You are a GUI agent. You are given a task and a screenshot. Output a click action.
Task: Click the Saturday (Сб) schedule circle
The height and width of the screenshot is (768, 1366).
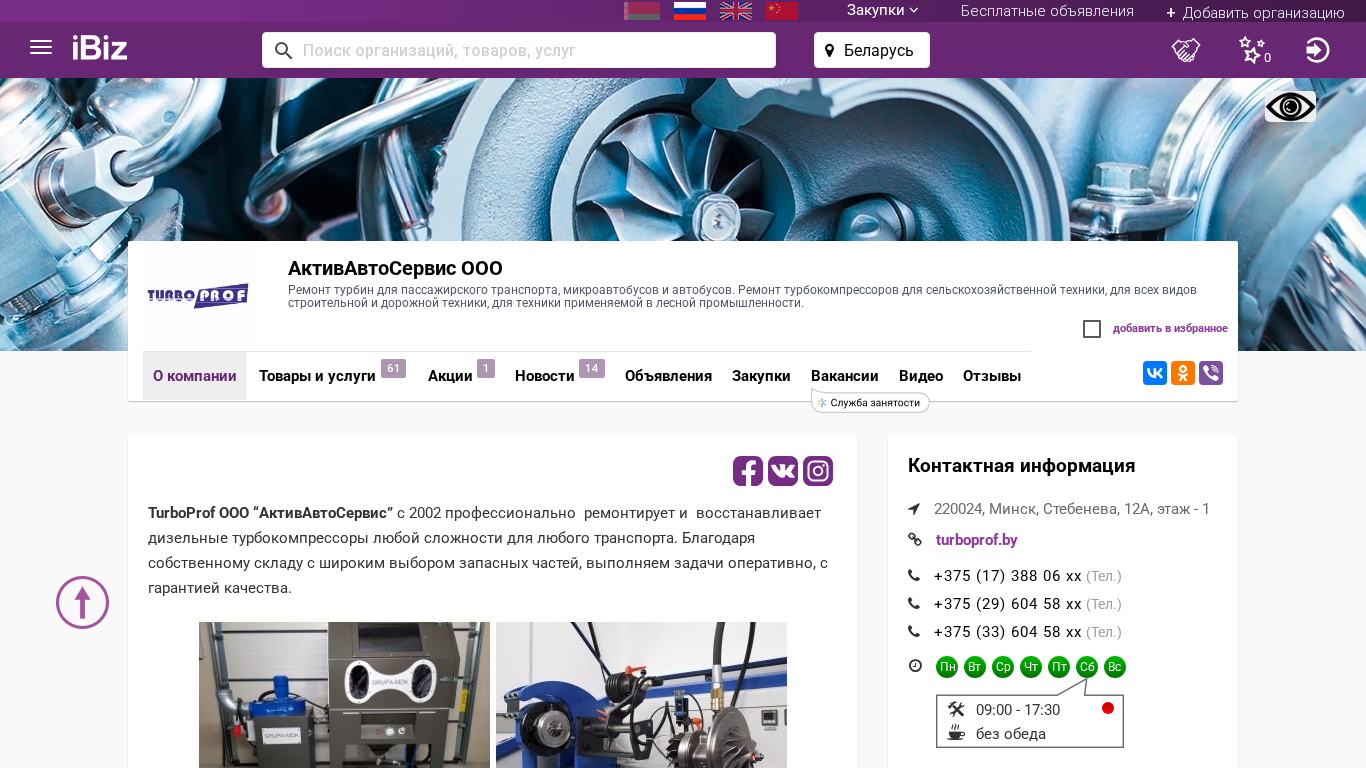coord(1087,667)
